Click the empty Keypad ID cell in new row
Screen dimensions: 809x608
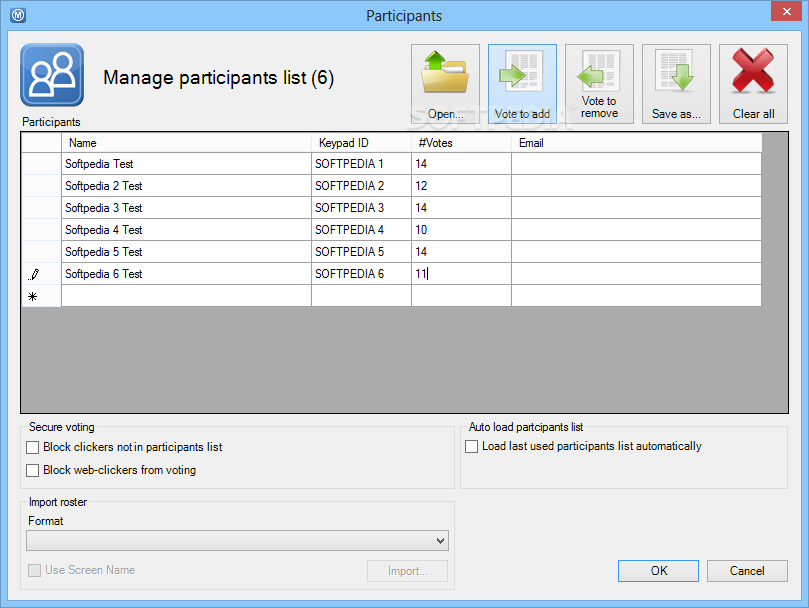(x=361, y=296)
